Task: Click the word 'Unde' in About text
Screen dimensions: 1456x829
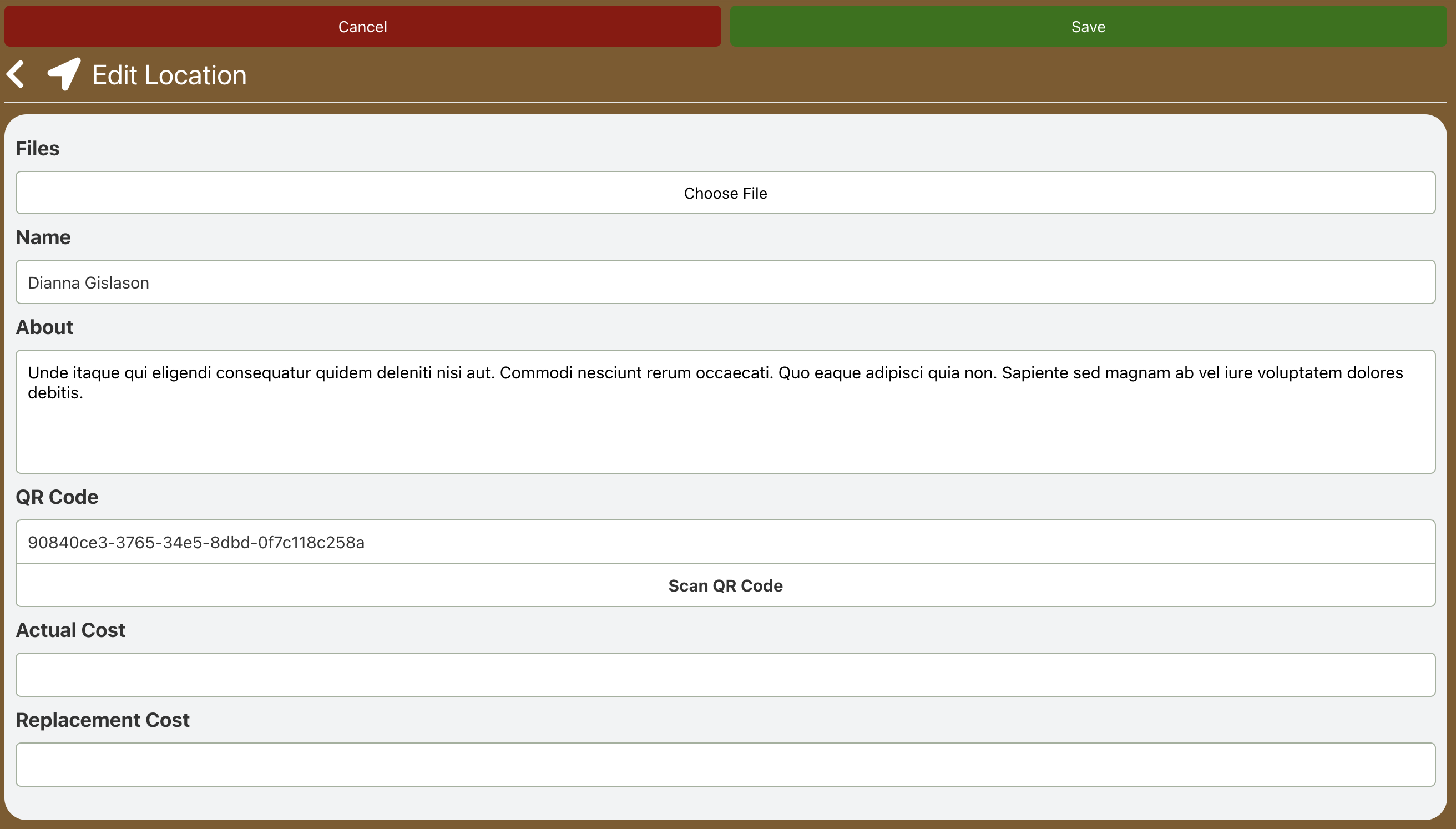Action: tap(48, 373)
